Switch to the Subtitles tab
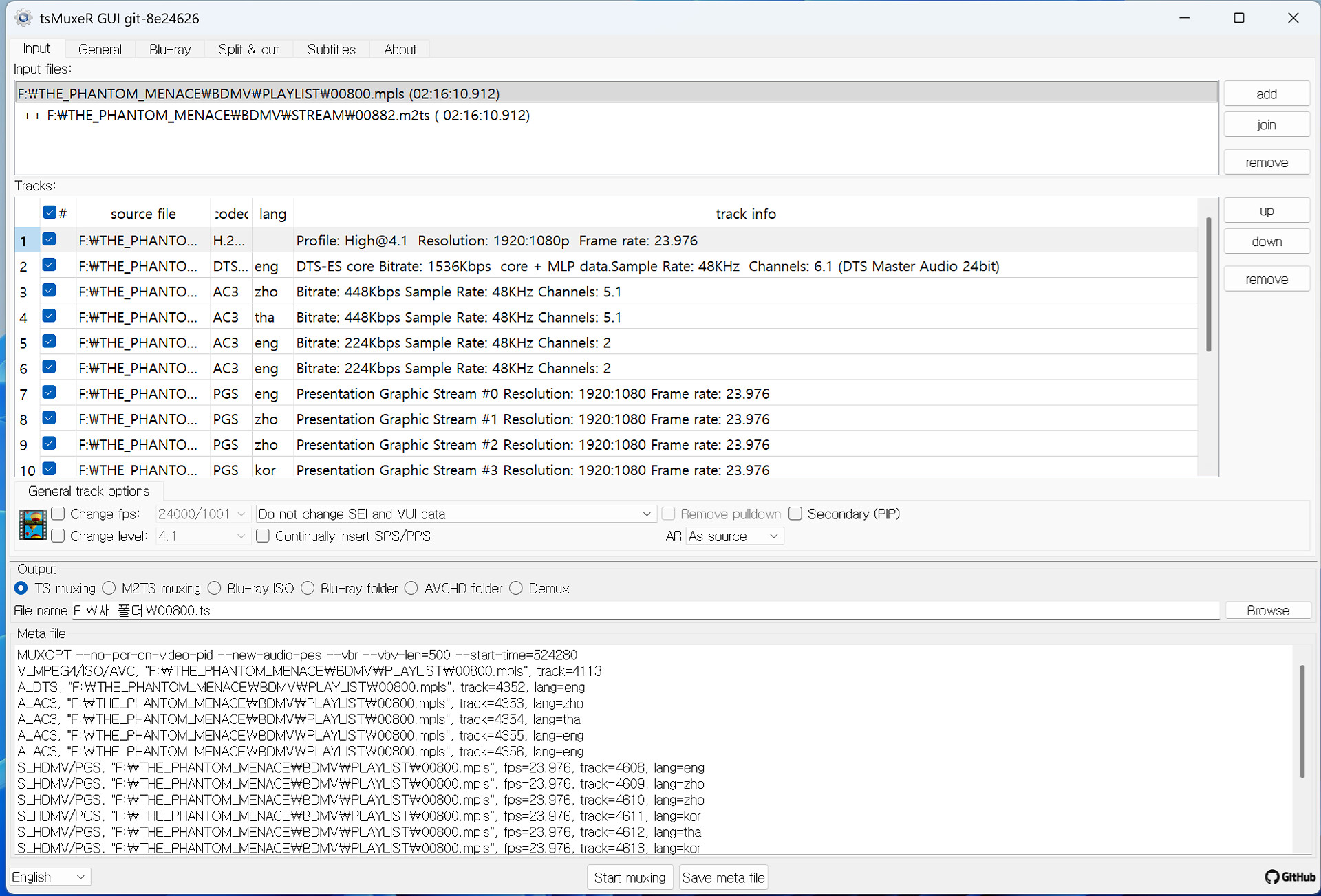Viewport: 1321px width, 896px height. tap(331, 50)
